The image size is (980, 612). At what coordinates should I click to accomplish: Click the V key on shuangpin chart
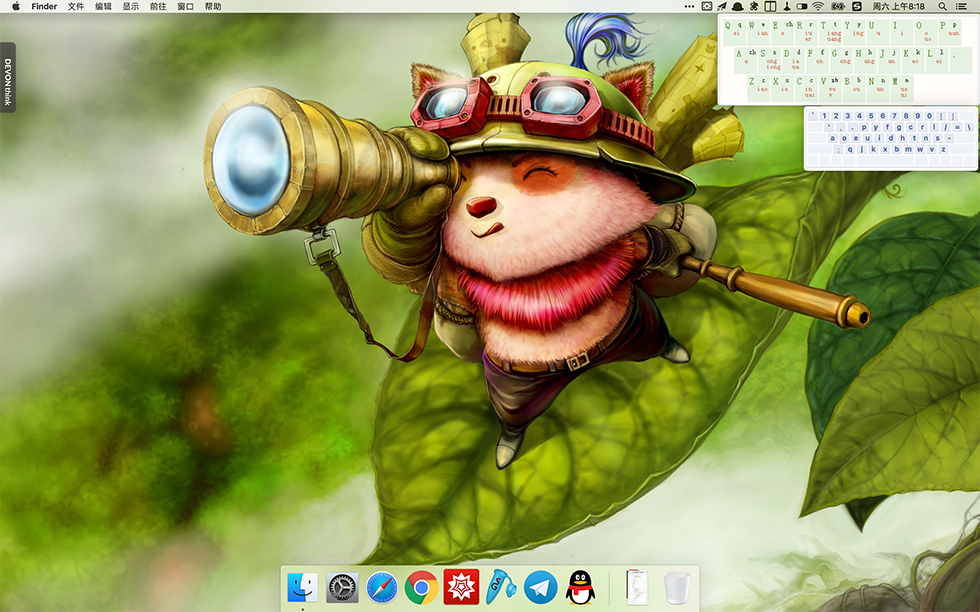pyautogui.click(x=831, y=89)
